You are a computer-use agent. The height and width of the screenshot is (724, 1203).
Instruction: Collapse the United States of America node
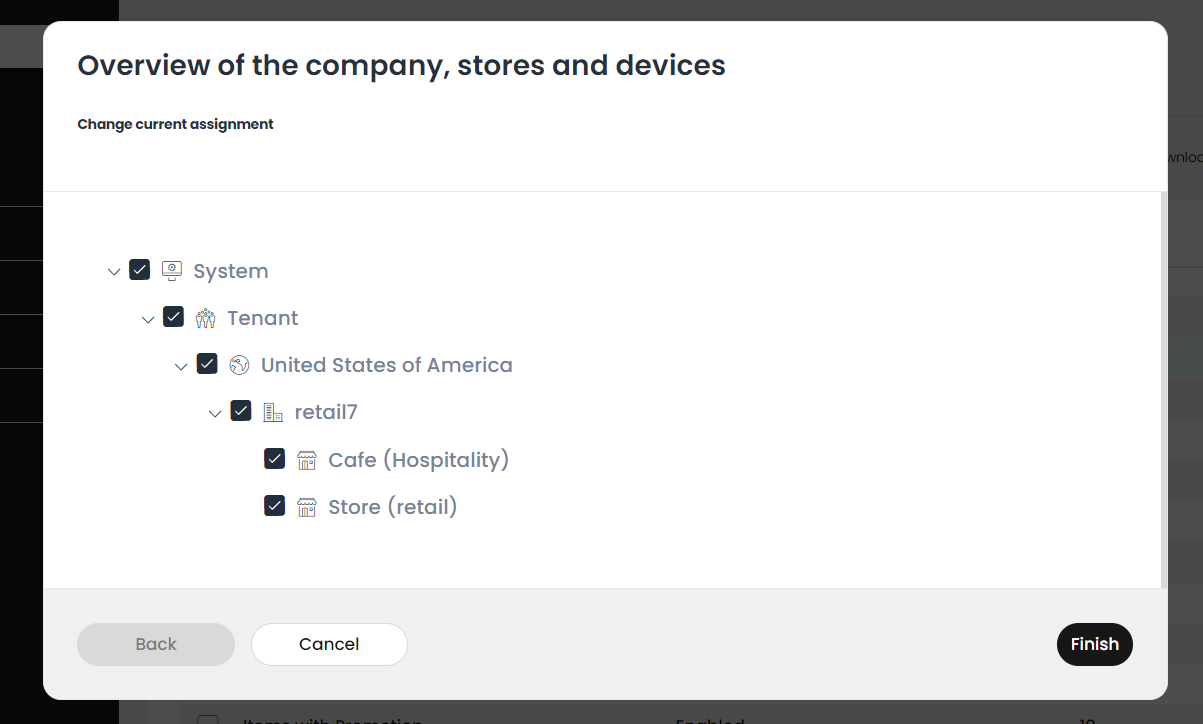pyautogui.click(x=181, y=366)
